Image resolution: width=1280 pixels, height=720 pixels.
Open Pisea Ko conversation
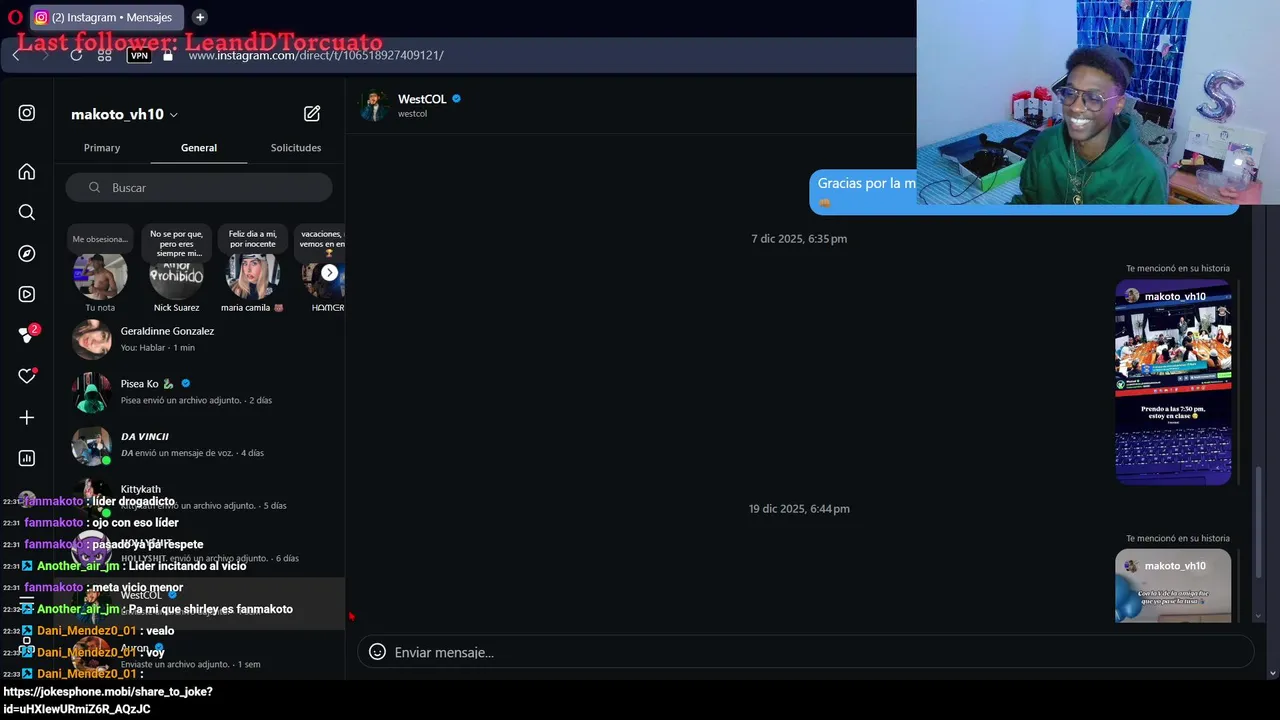199,392
